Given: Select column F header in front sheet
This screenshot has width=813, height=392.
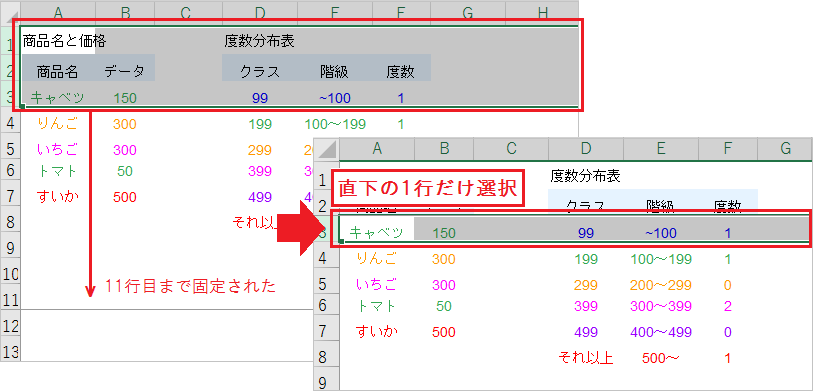Looking at the screenshot, I should (x=728, y=149).
